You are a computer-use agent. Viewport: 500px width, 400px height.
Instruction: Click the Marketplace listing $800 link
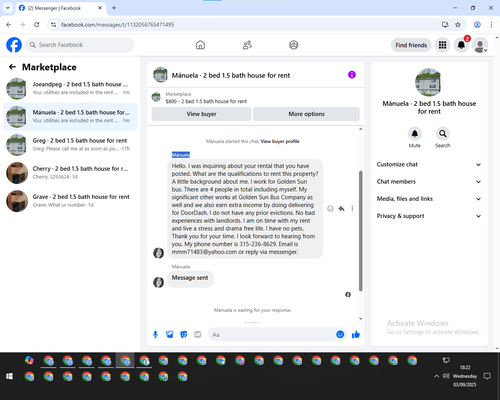point(206,101)
